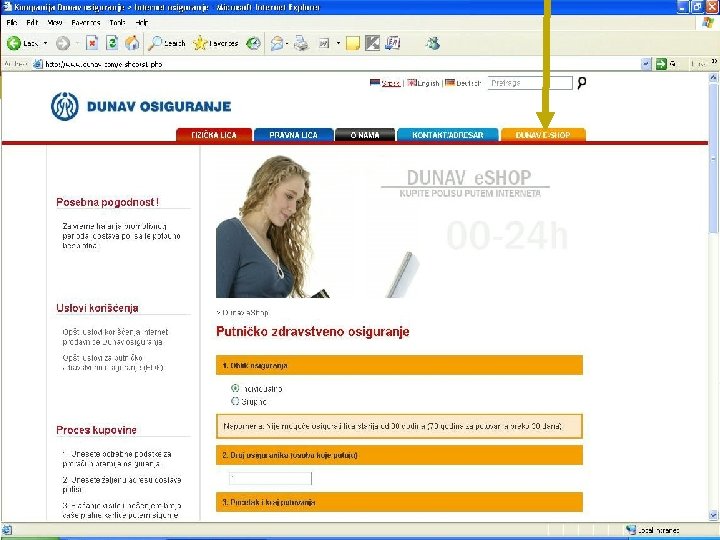Viewport: 720px width, 540px height.
Task: Open the Research document icon
Action: coord(393,43)
